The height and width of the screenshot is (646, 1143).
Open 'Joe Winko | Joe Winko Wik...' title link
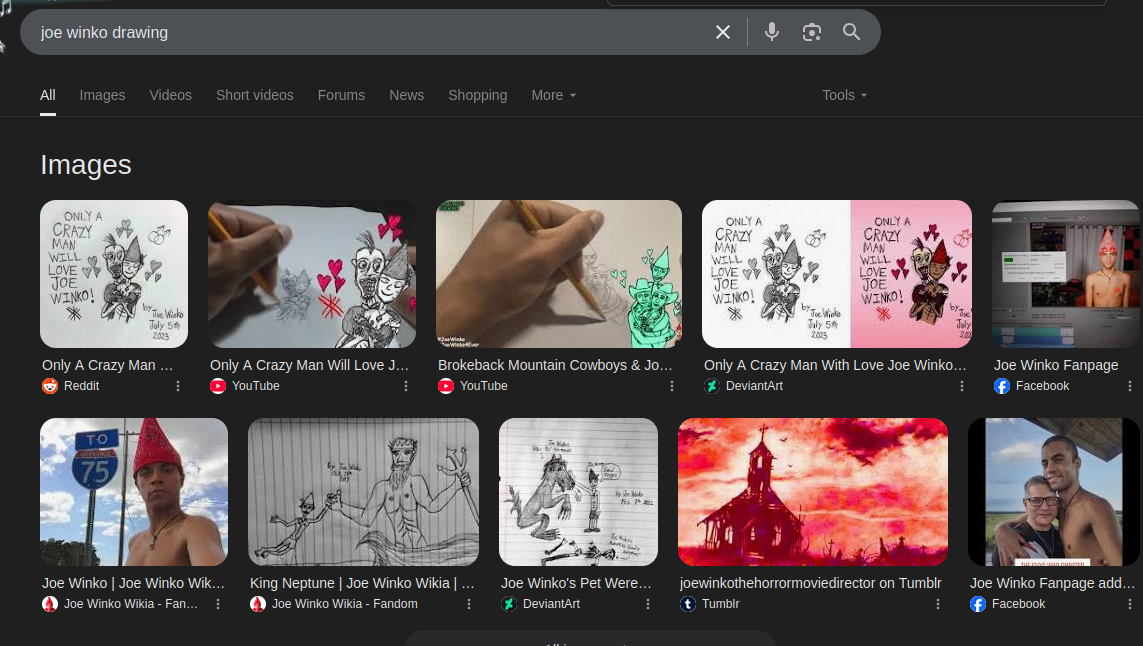click(x=133, y=583)
